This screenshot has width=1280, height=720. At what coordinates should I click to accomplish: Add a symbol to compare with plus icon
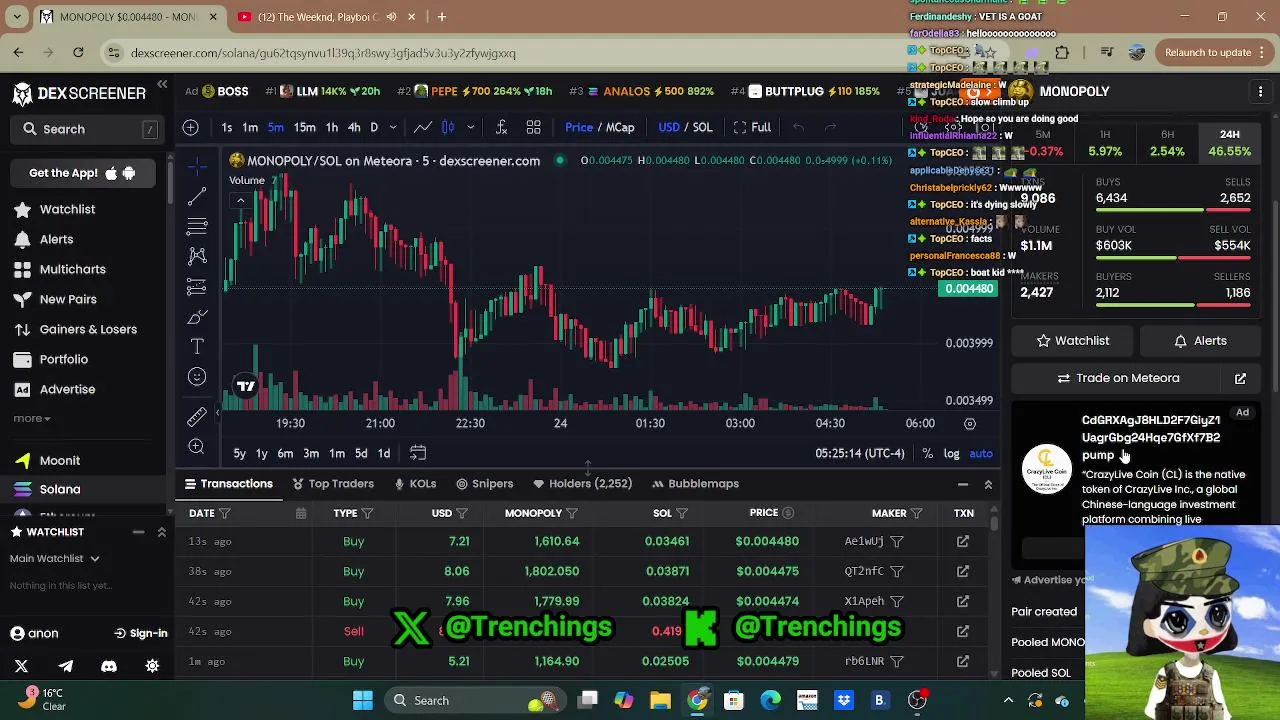tap(191, 127)
